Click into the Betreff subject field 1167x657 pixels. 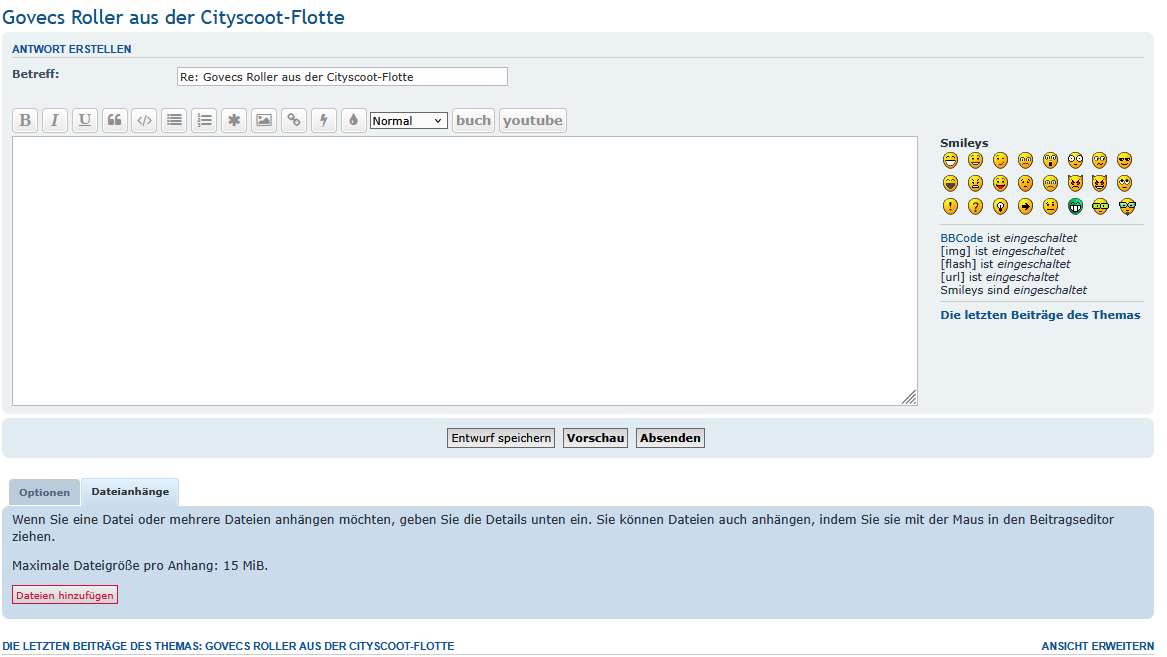click(x=342, y=77)
